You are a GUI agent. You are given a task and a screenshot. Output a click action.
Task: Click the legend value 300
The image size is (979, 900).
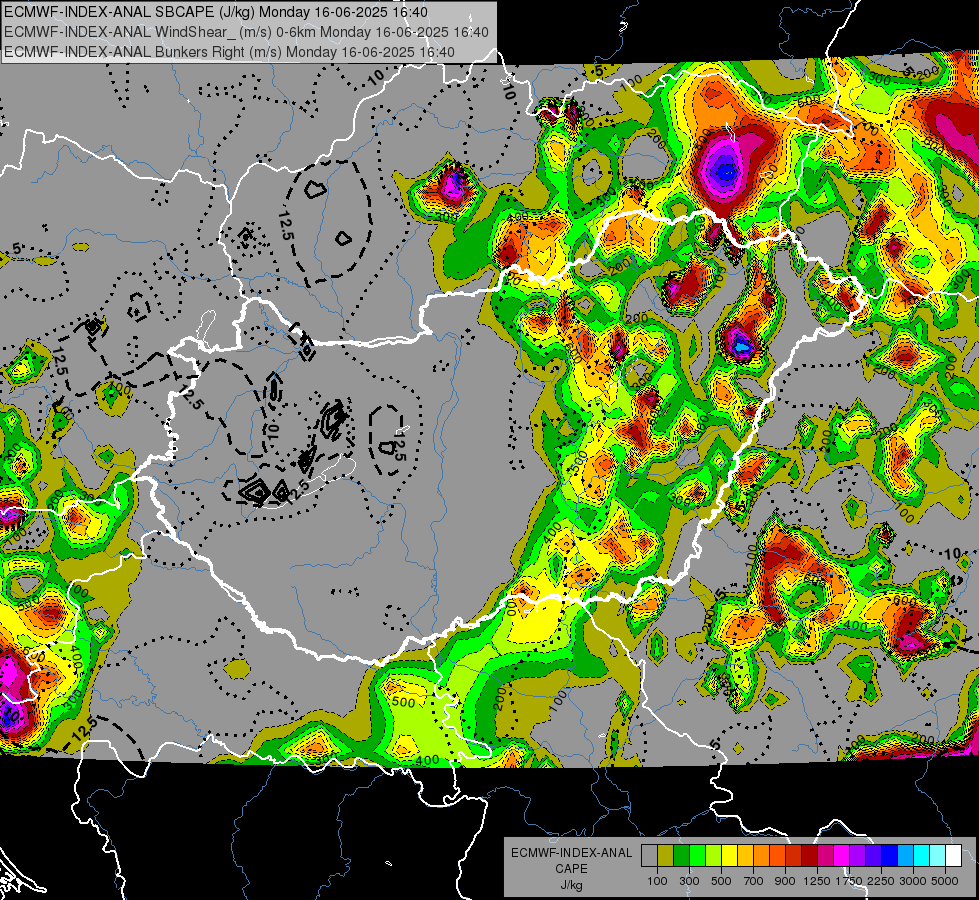pos(689,881)
